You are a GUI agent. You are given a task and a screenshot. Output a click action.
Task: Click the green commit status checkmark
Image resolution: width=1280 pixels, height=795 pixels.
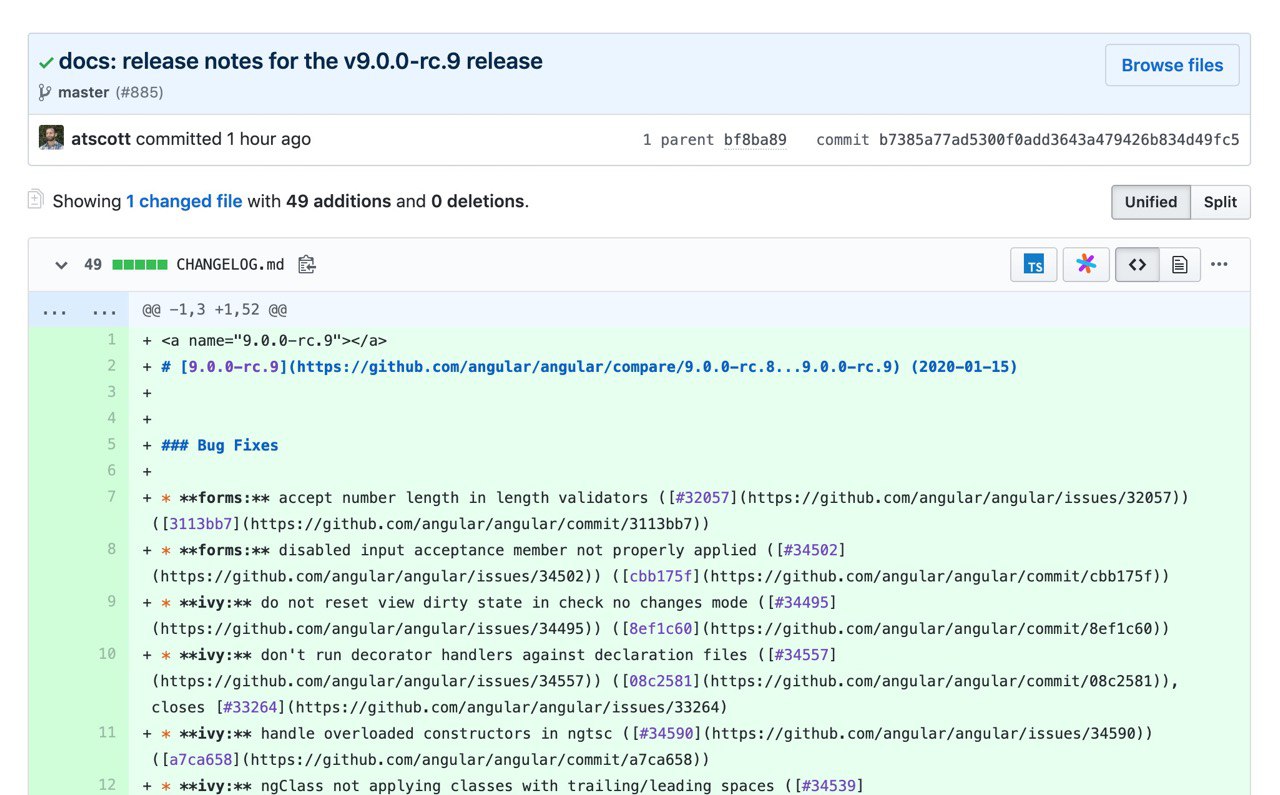point(46,63)
